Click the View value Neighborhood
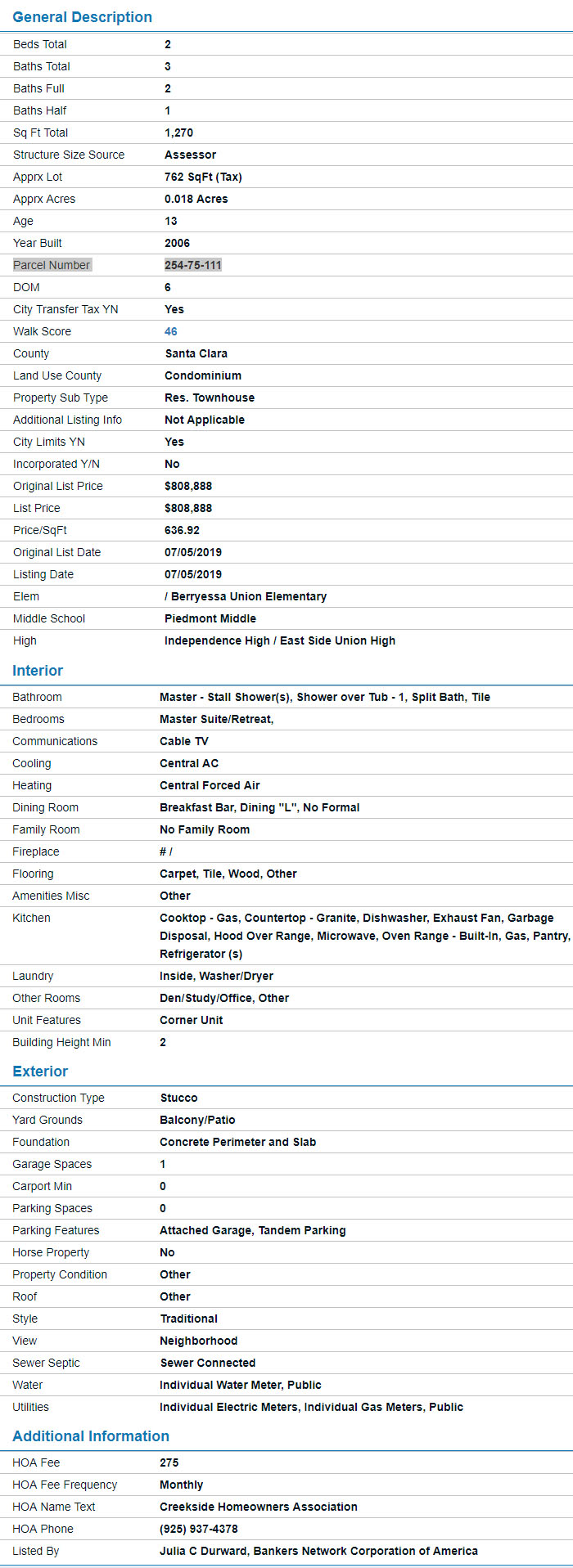The image size is (573, 1568). coord(199,1341)
